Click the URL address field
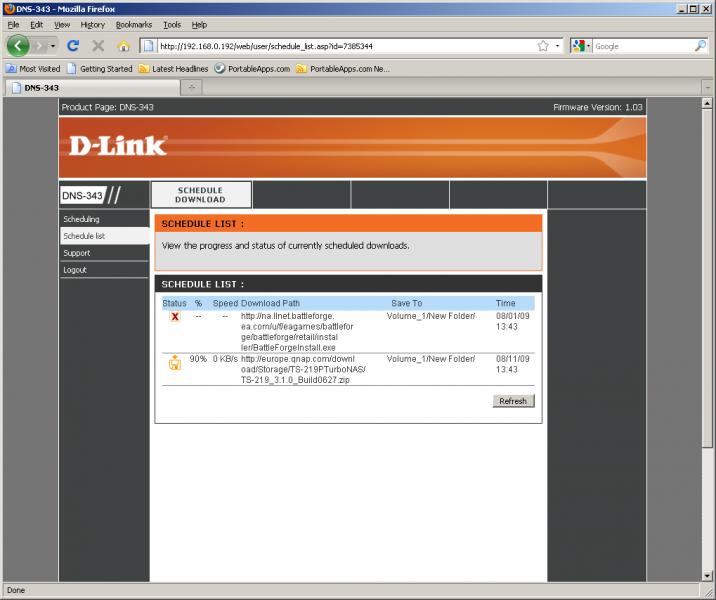 coord(347,46)
